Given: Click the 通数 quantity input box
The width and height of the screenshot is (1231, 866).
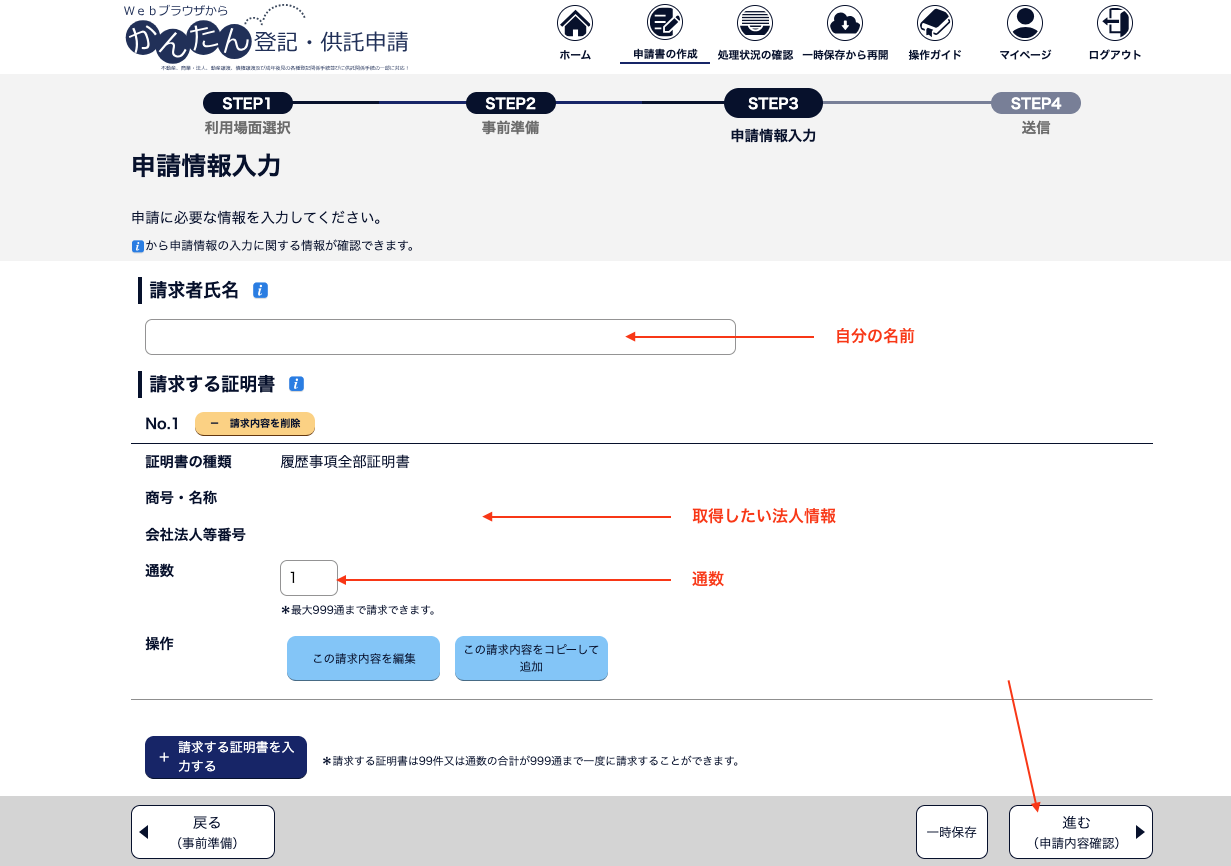Looking at the screenshot, I should (309, 578).
